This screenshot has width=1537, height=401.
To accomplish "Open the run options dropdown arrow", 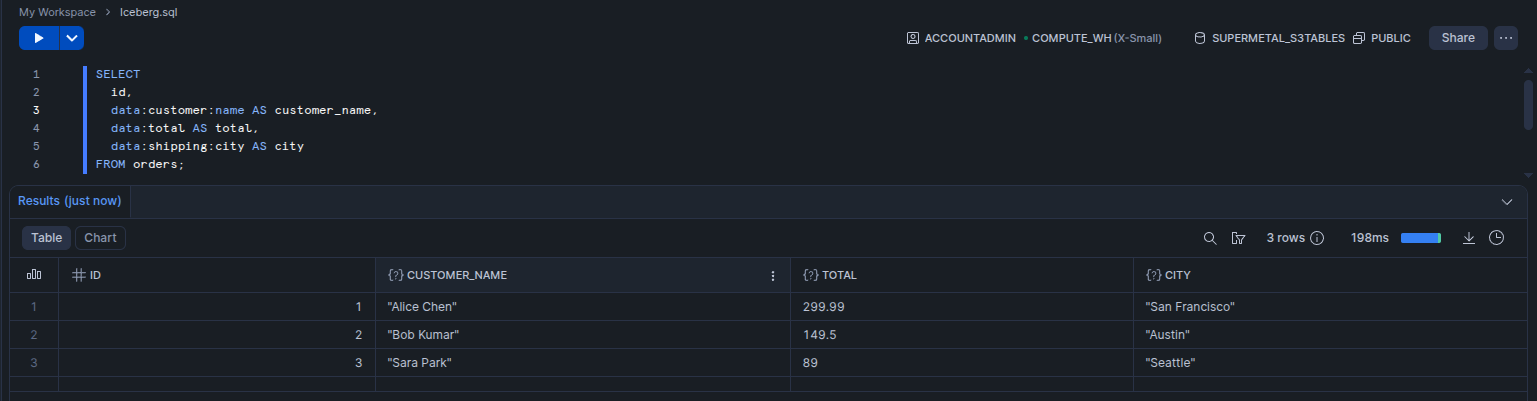I will tap(72, 38).
